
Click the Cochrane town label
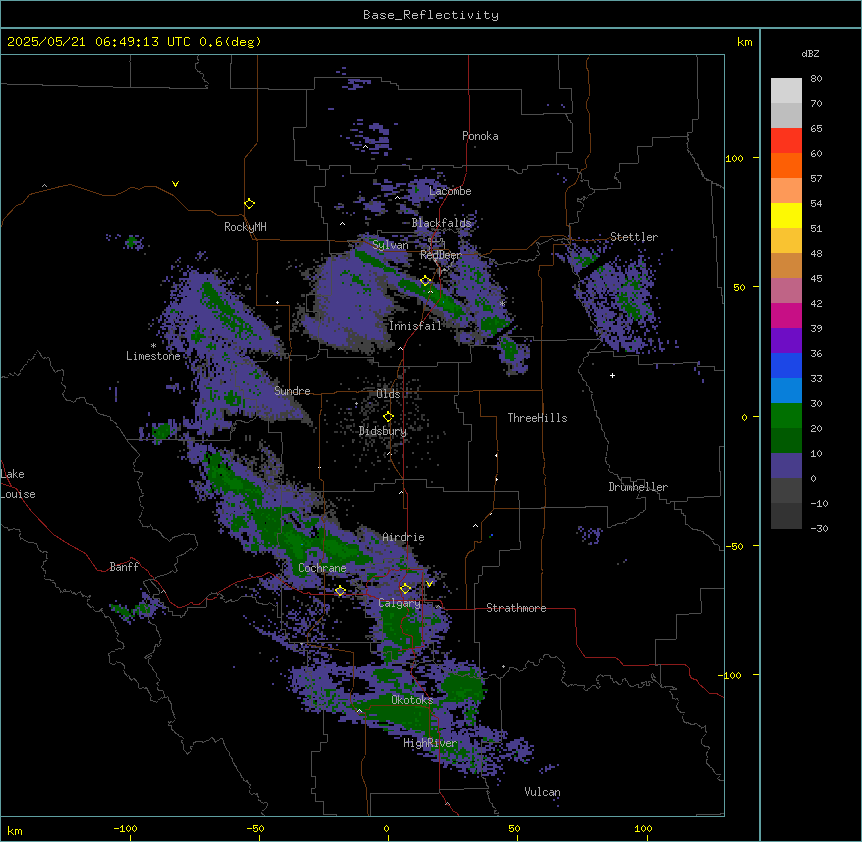click(x=322, y=568)
